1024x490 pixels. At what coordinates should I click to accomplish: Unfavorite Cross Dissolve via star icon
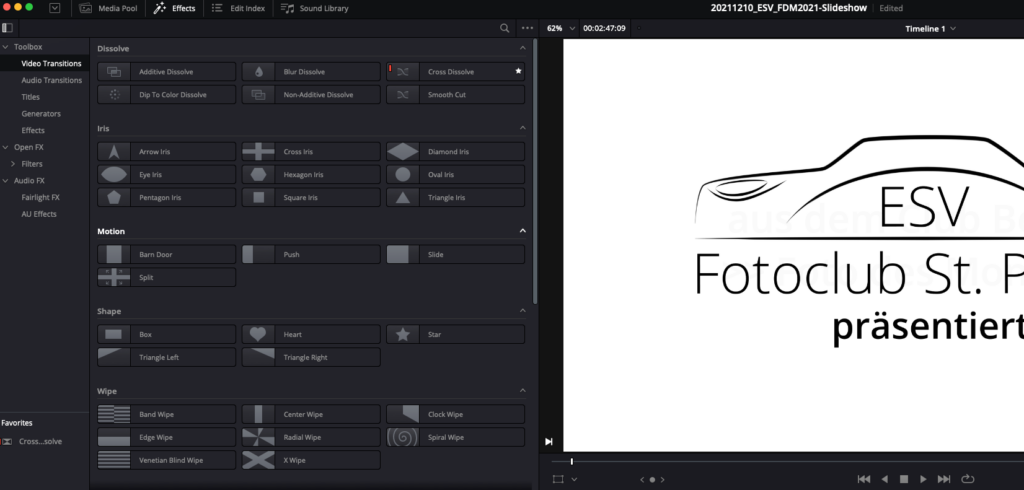click(x=519, y=71)
